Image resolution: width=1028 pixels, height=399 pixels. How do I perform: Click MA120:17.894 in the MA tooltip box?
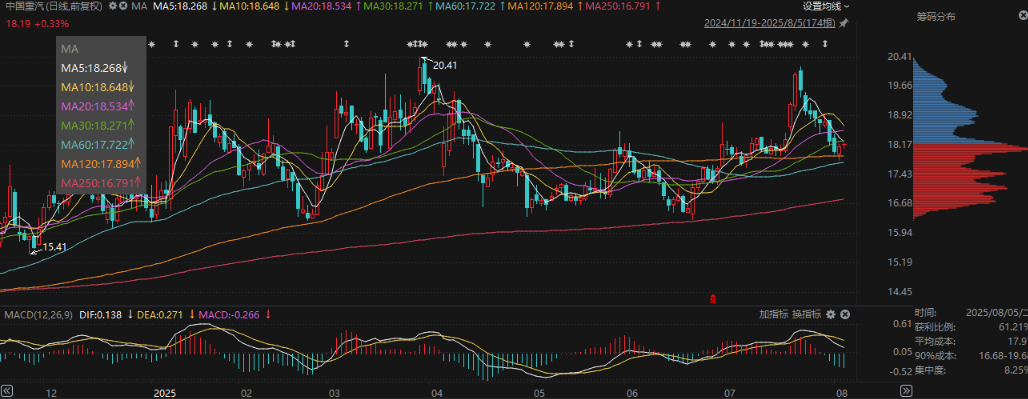click(x=102, y=163)
